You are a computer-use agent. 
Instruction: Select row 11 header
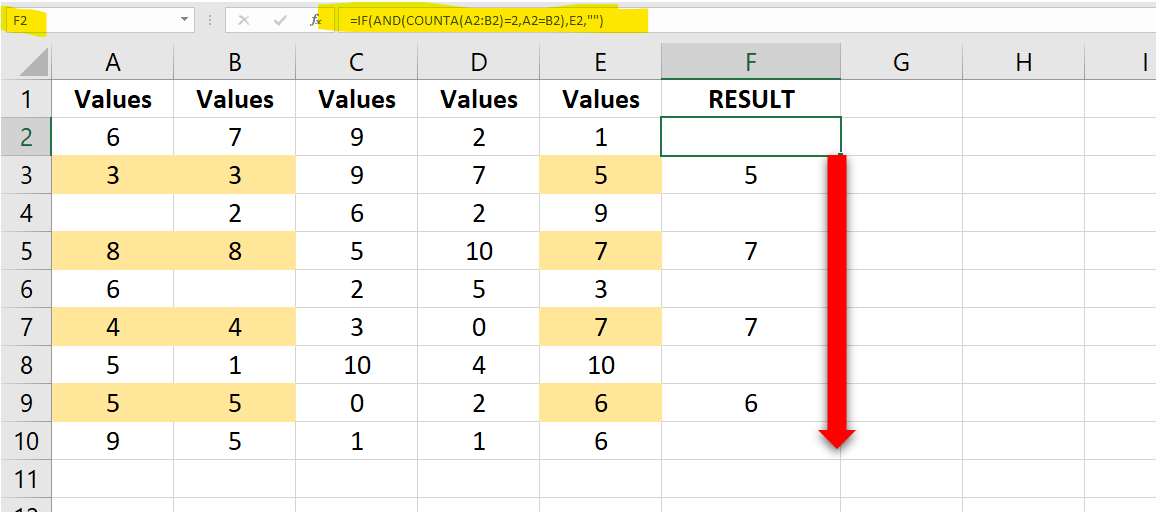(26, 480)
